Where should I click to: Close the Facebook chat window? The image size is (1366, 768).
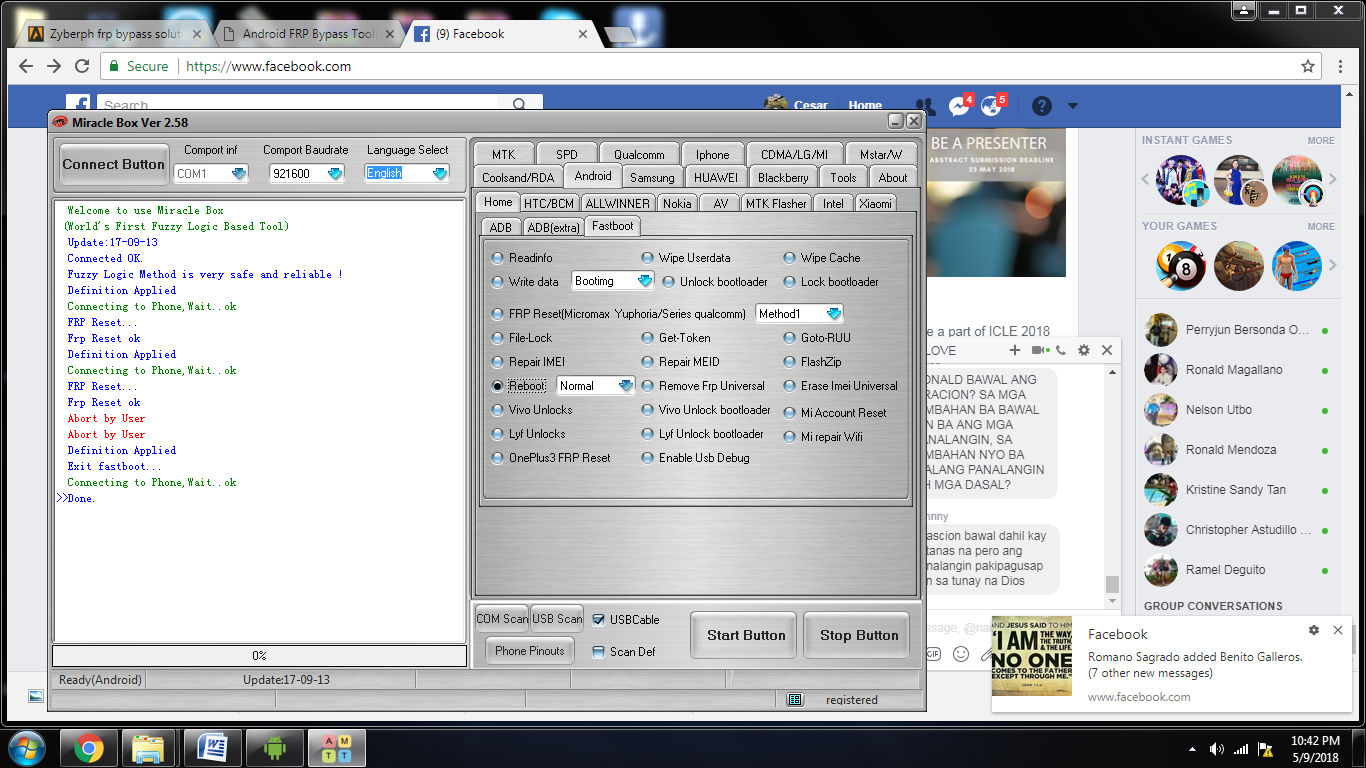point(1106,350)
